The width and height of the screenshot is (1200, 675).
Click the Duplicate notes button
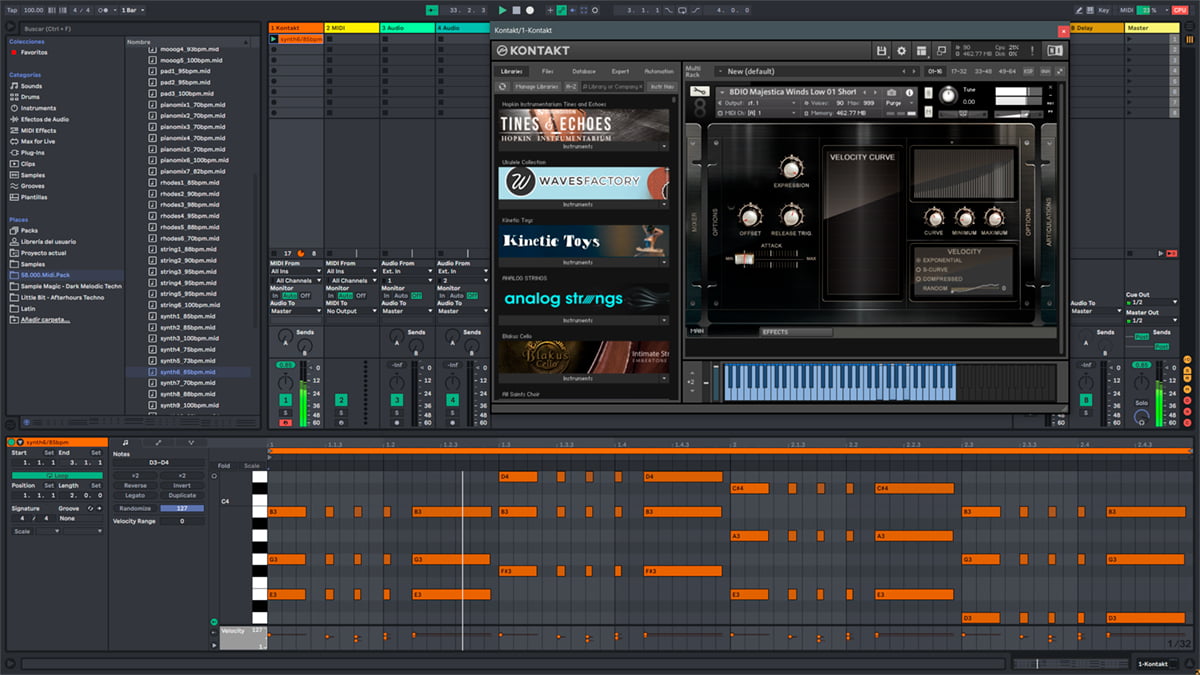[182, 495]
